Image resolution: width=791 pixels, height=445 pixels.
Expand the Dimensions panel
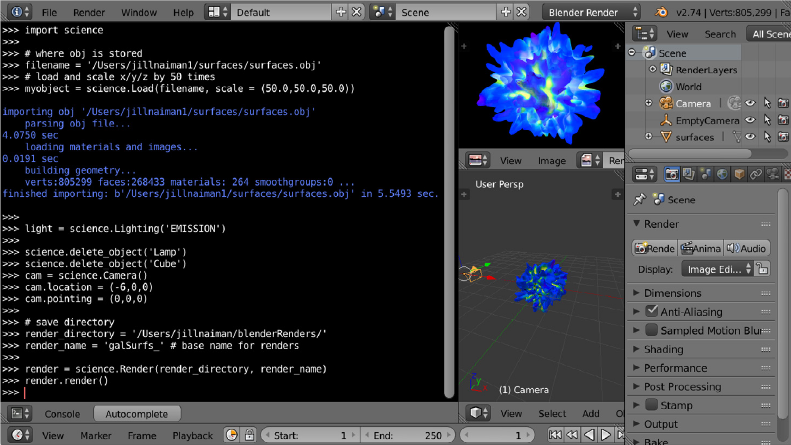[x=637, y=293]
